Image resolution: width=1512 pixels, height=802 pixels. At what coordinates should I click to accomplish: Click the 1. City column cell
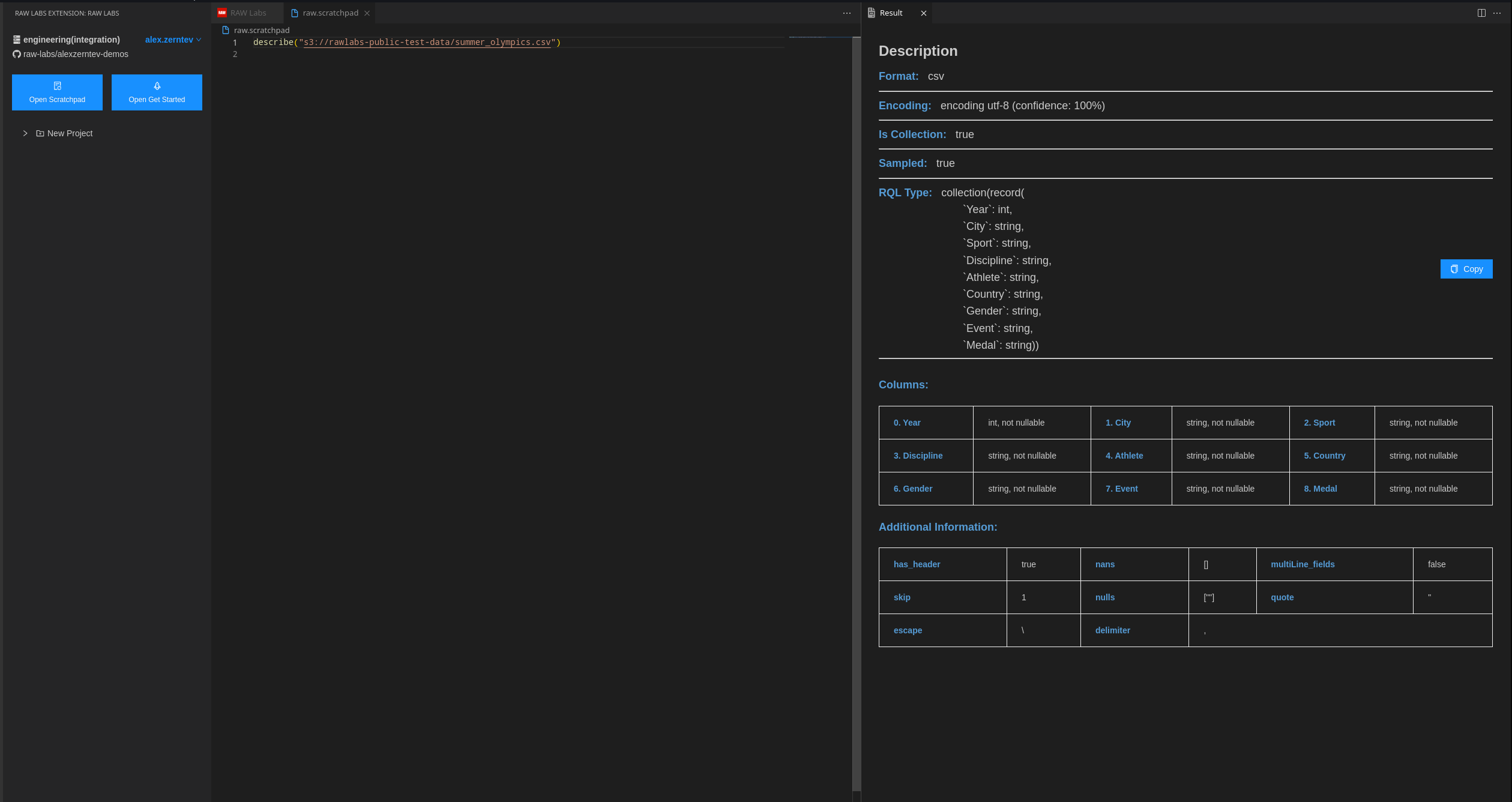coord(1131,423)
